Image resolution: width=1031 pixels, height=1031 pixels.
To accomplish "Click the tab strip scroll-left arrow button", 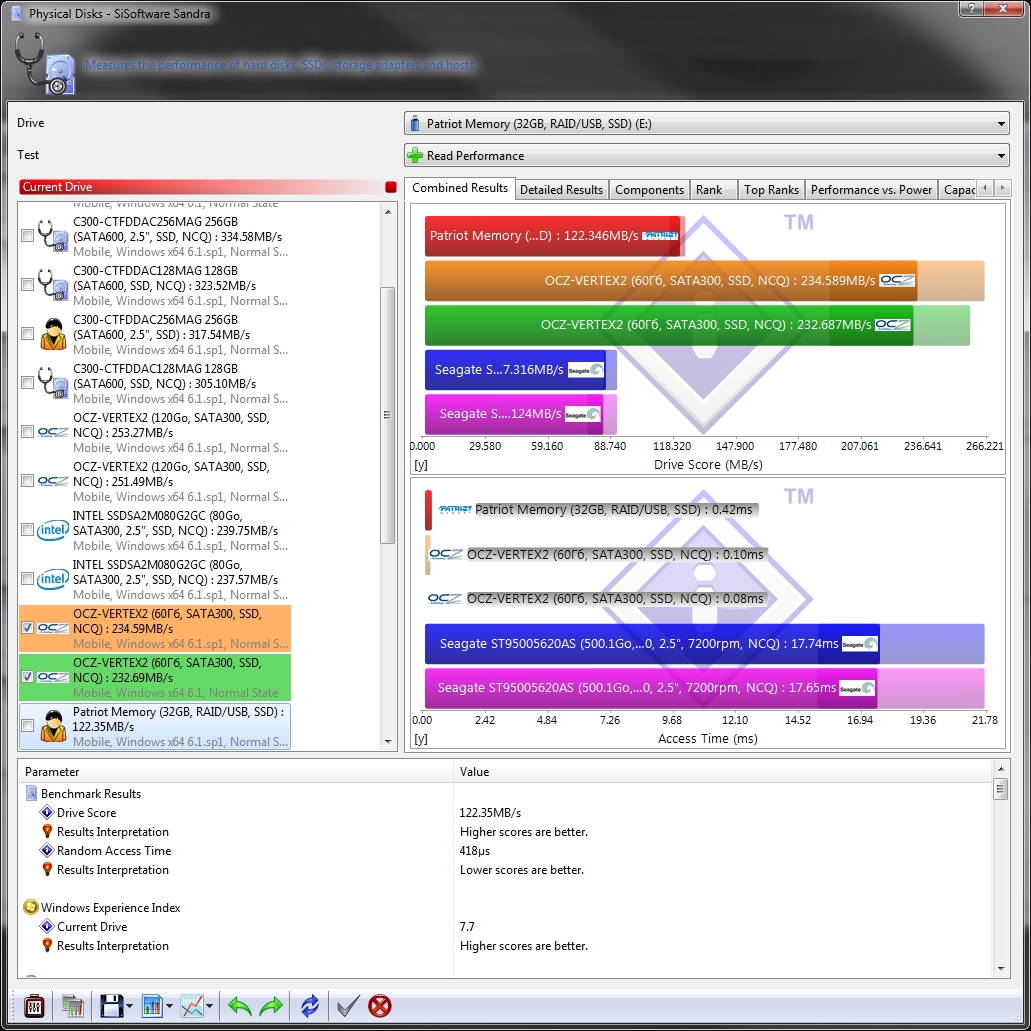I will [984, 188].
